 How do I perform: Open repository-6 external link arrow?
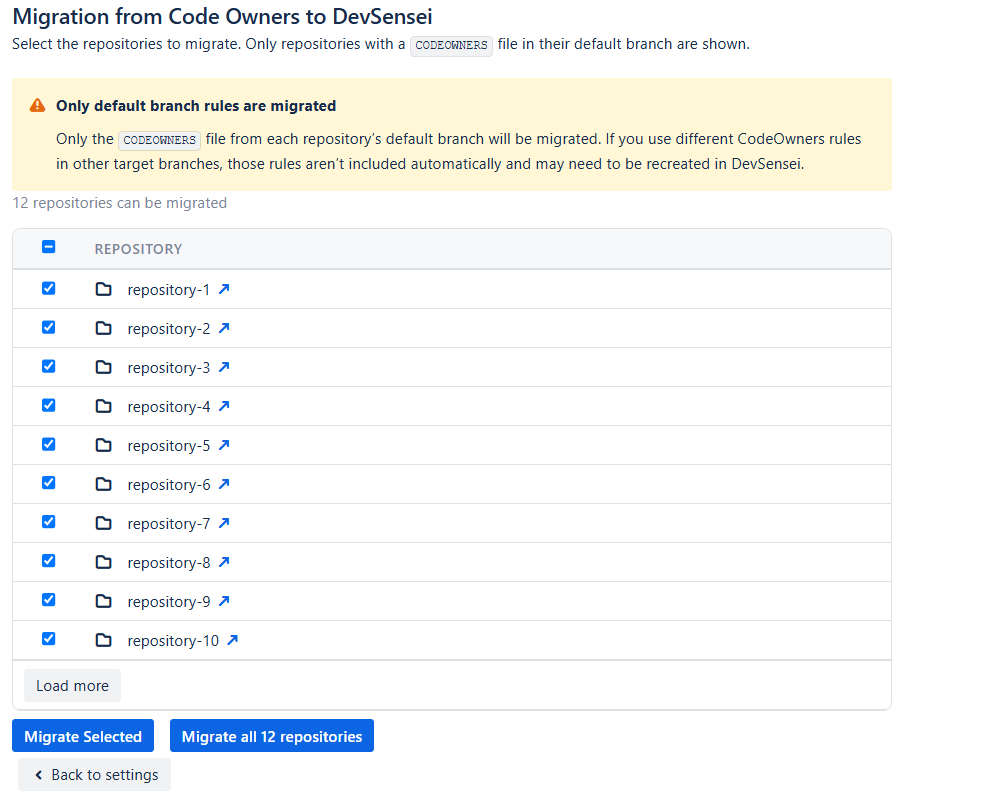[x=224, y=484]
